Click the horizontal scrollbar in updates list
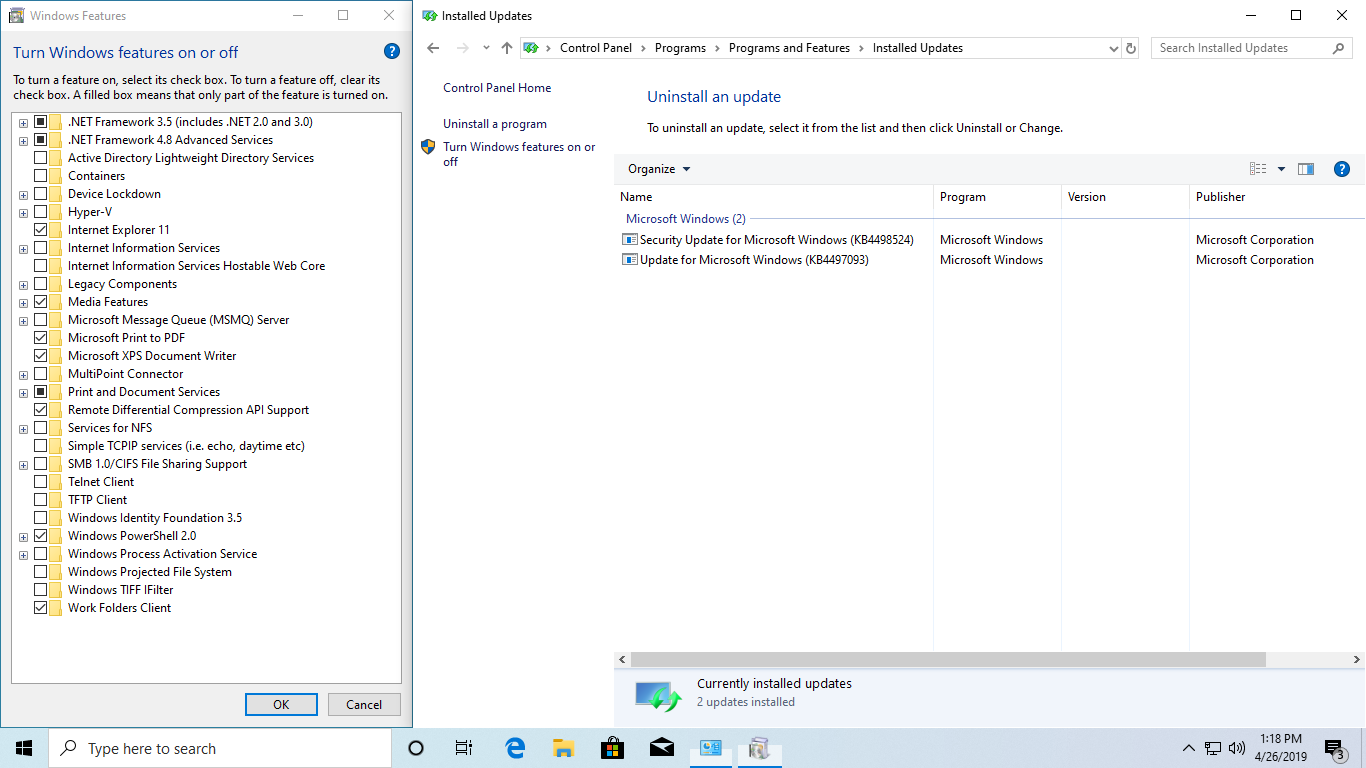The height and width of the screenshot is (768, 1366). 948,660
